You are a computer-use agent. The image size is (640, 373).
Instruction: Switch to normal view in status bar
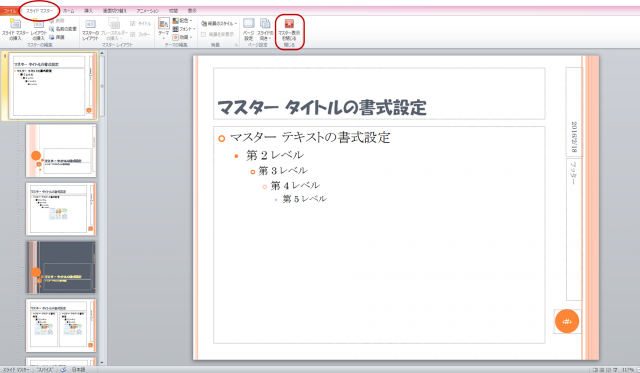pos(596,369)
